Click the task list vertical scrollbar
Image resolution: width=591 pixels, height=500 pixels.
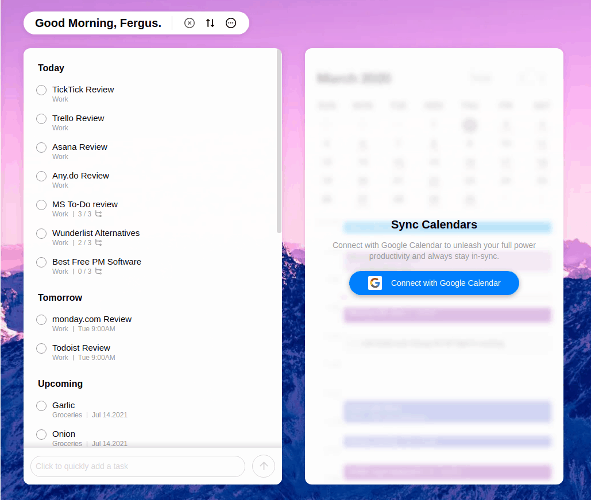[279, 141]
